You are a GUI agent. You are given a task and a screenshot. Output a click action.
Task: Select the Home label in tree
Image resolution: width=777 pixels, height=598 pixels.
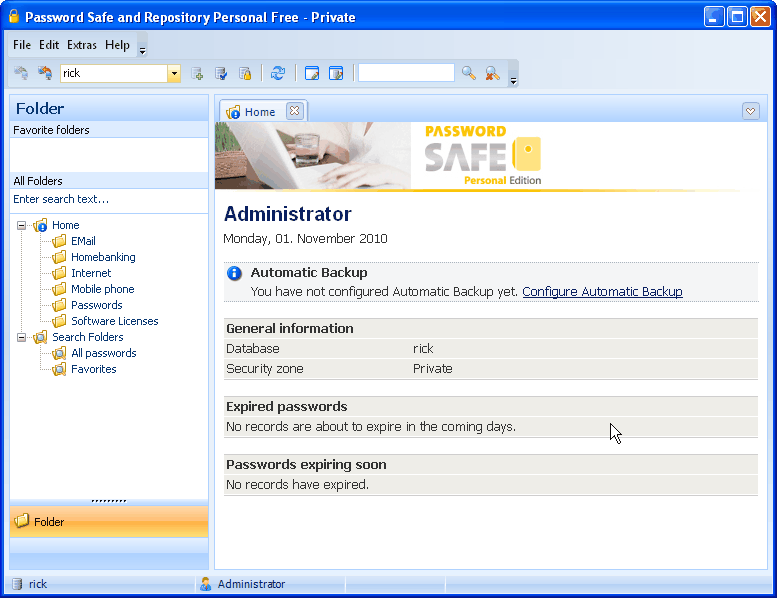click(65, 225)
